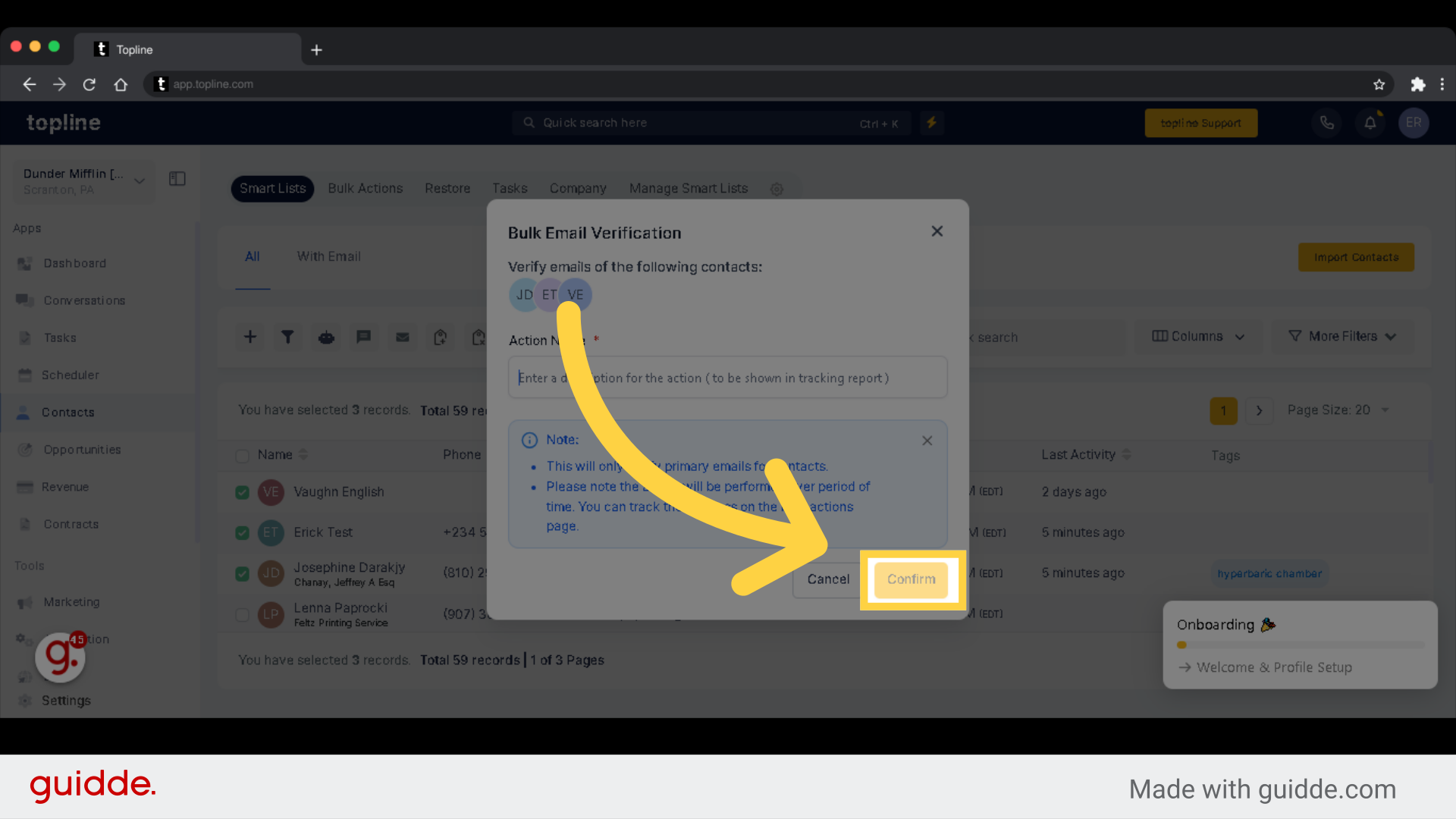Click Cancel in bulk verification dialog
The image size is (1456, 819).
(828, 578)
